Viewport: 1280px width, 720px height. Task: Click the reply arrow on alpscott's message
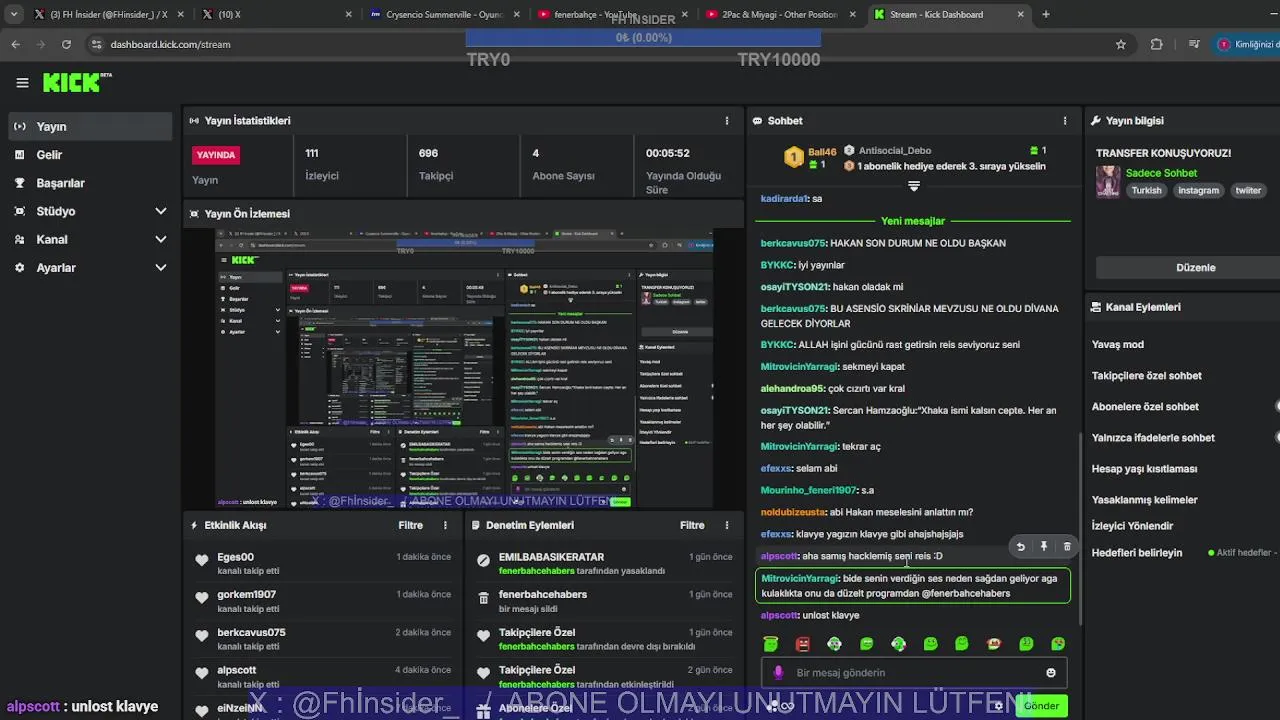click(x=1020, y=547)
